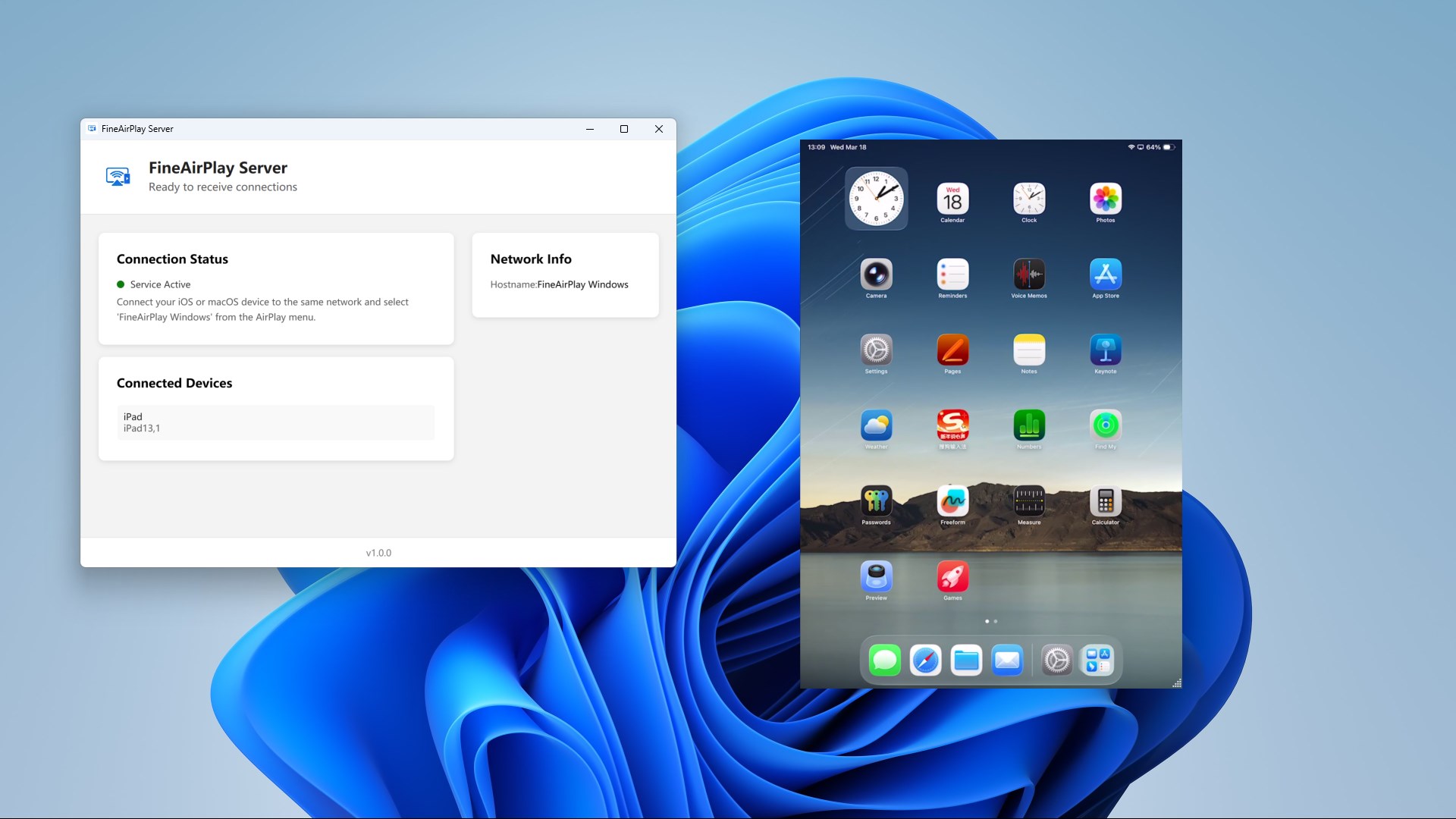1456x819 pixels.
Task: Launch Voice Memos on iPad
Action: [1029, 275]
